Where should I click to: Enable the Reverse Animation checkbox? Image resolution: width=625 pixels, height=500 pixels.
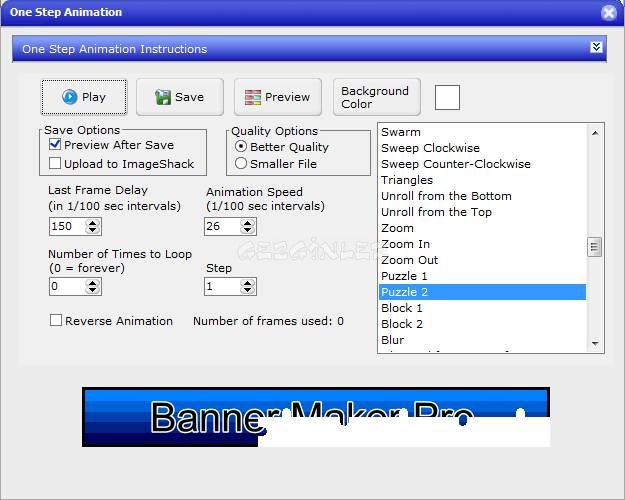tap(56, 321)
